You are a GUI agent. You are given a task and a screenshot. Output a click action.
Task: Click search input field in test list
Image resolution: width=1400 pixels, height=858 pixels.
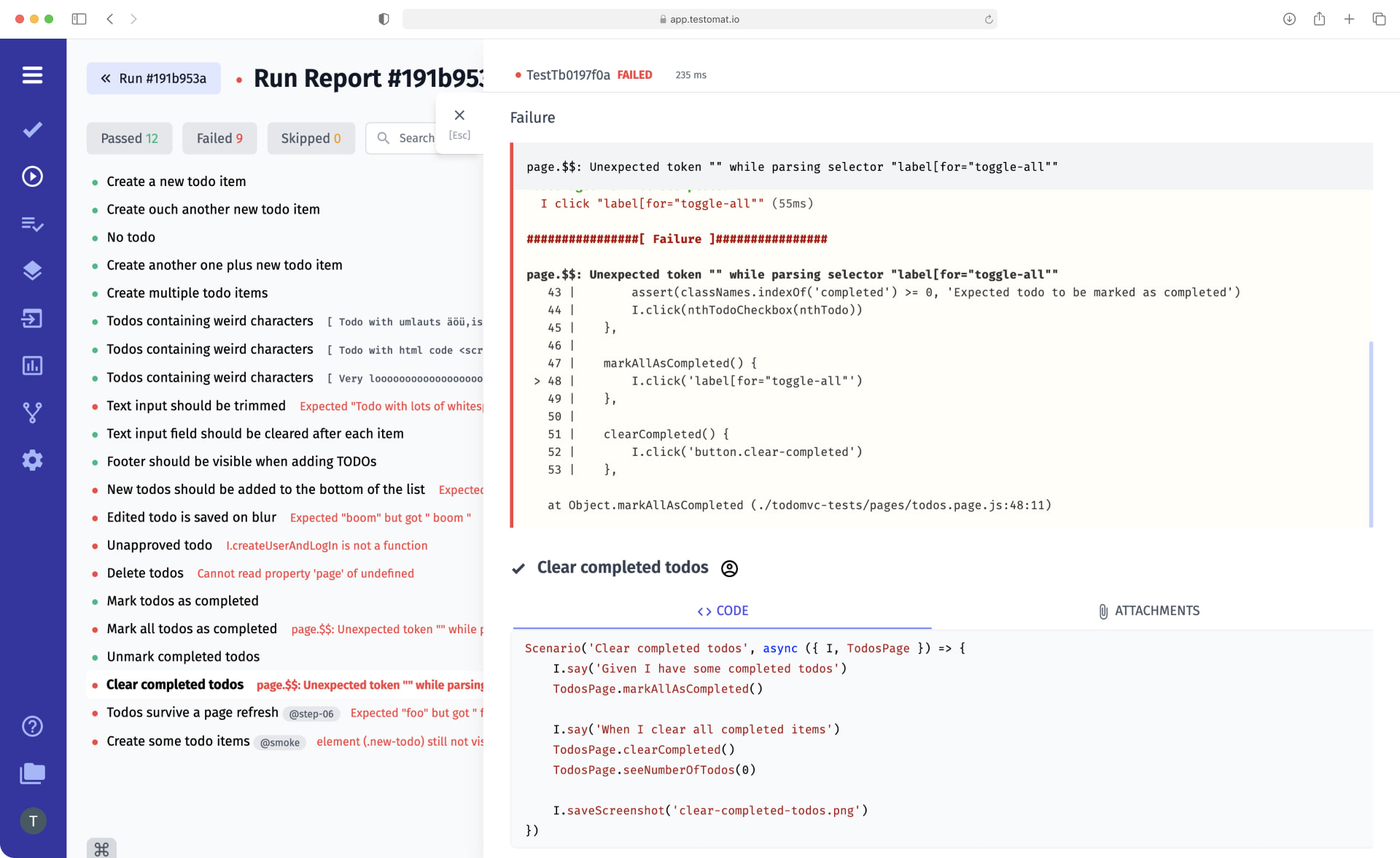417,138
